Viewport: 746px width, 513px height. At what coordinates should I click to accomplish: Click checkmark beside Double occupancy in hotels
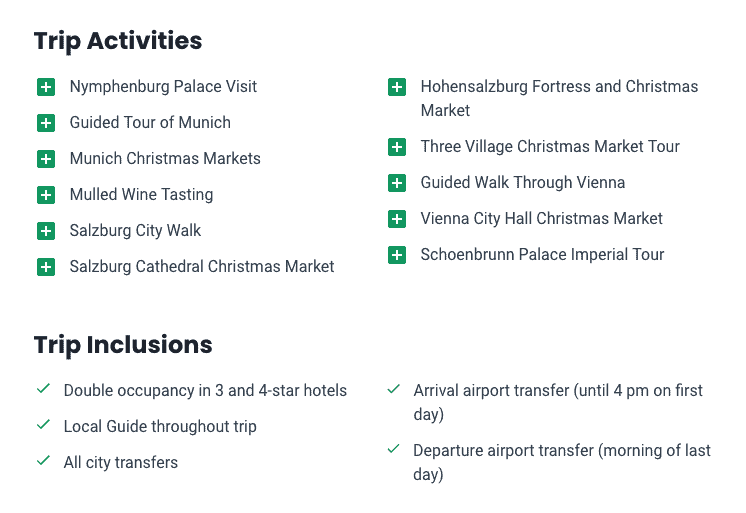click(43, 389)
